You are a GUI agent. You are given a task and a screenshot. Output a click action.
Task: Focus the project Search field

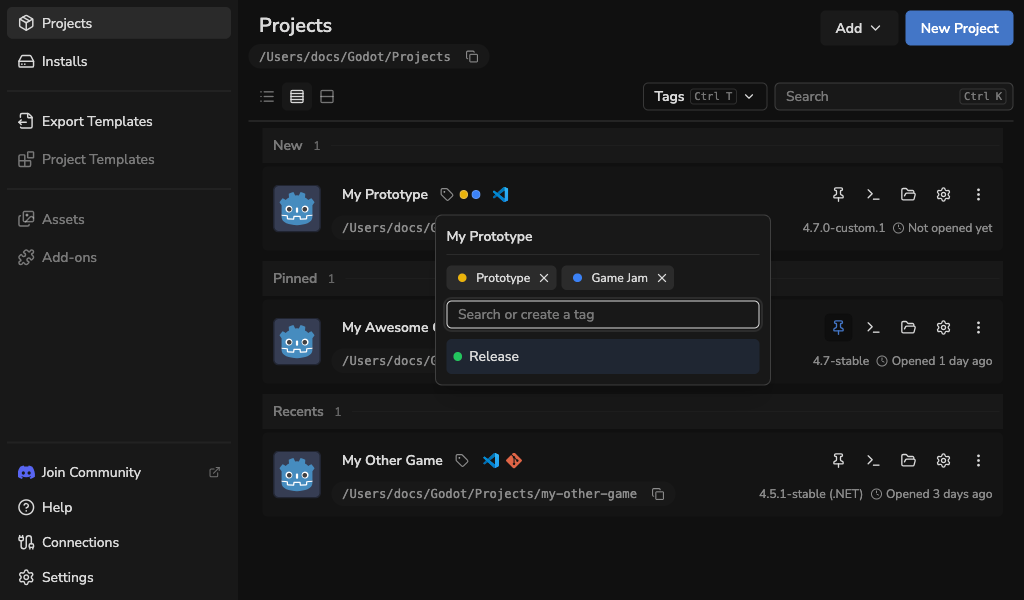pyautogui.click(x=893, y=97)
